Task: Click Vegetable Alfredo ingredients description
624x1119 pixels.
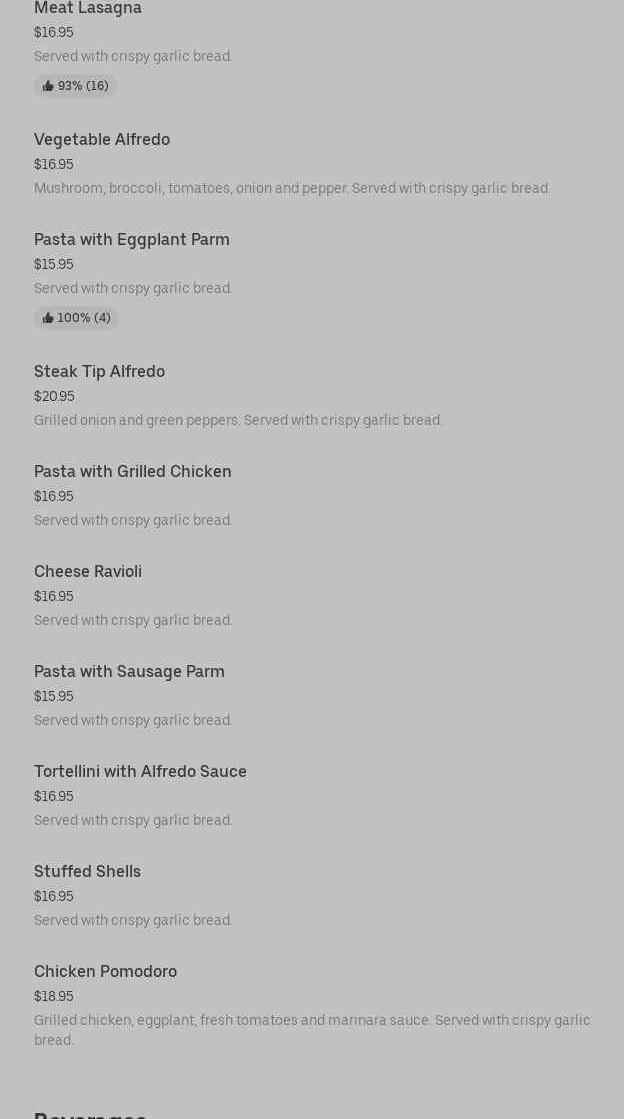Action: 292,189
